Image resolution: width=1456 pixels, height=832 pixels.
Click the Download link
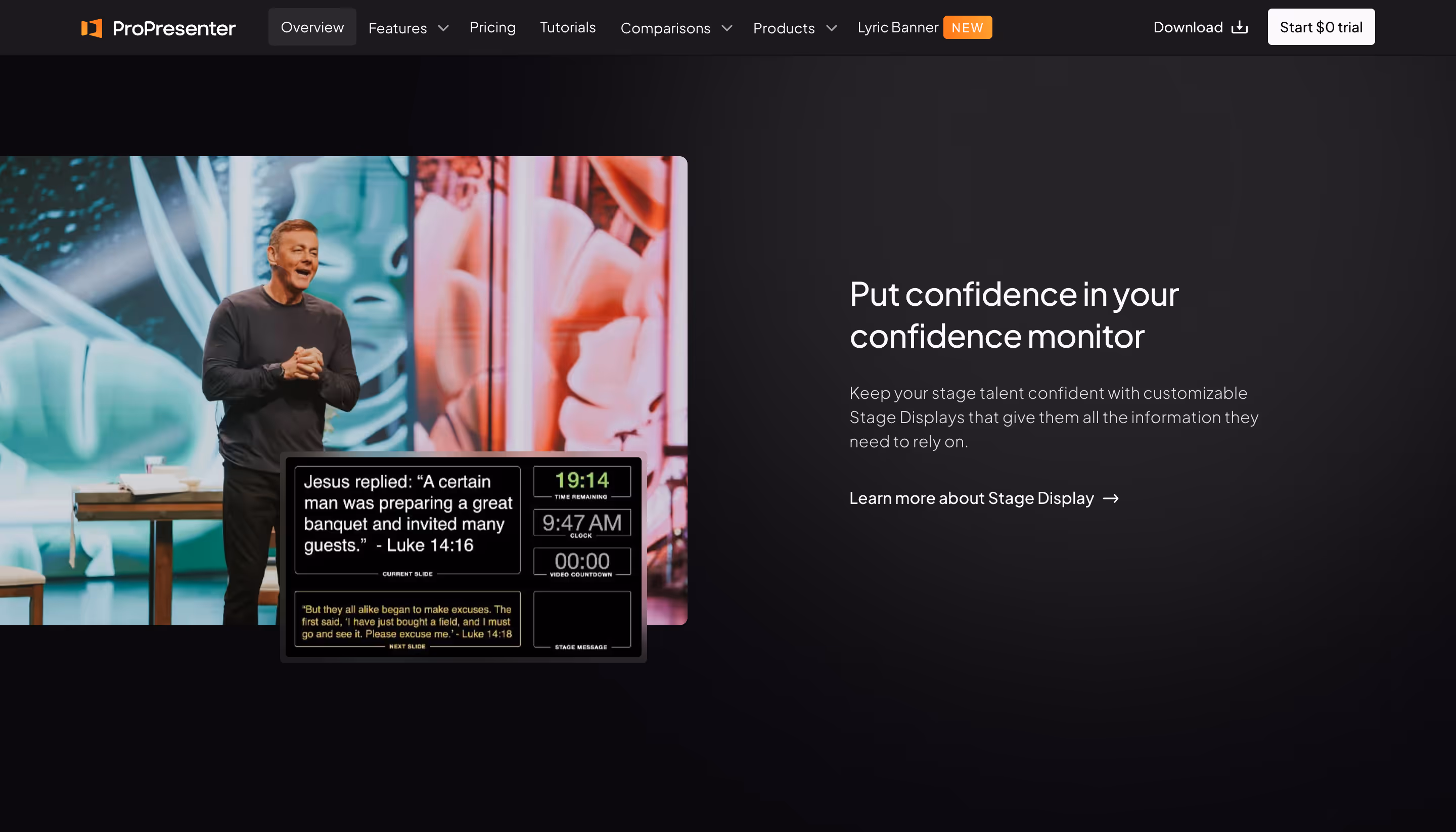click(x=1188, y=27)
